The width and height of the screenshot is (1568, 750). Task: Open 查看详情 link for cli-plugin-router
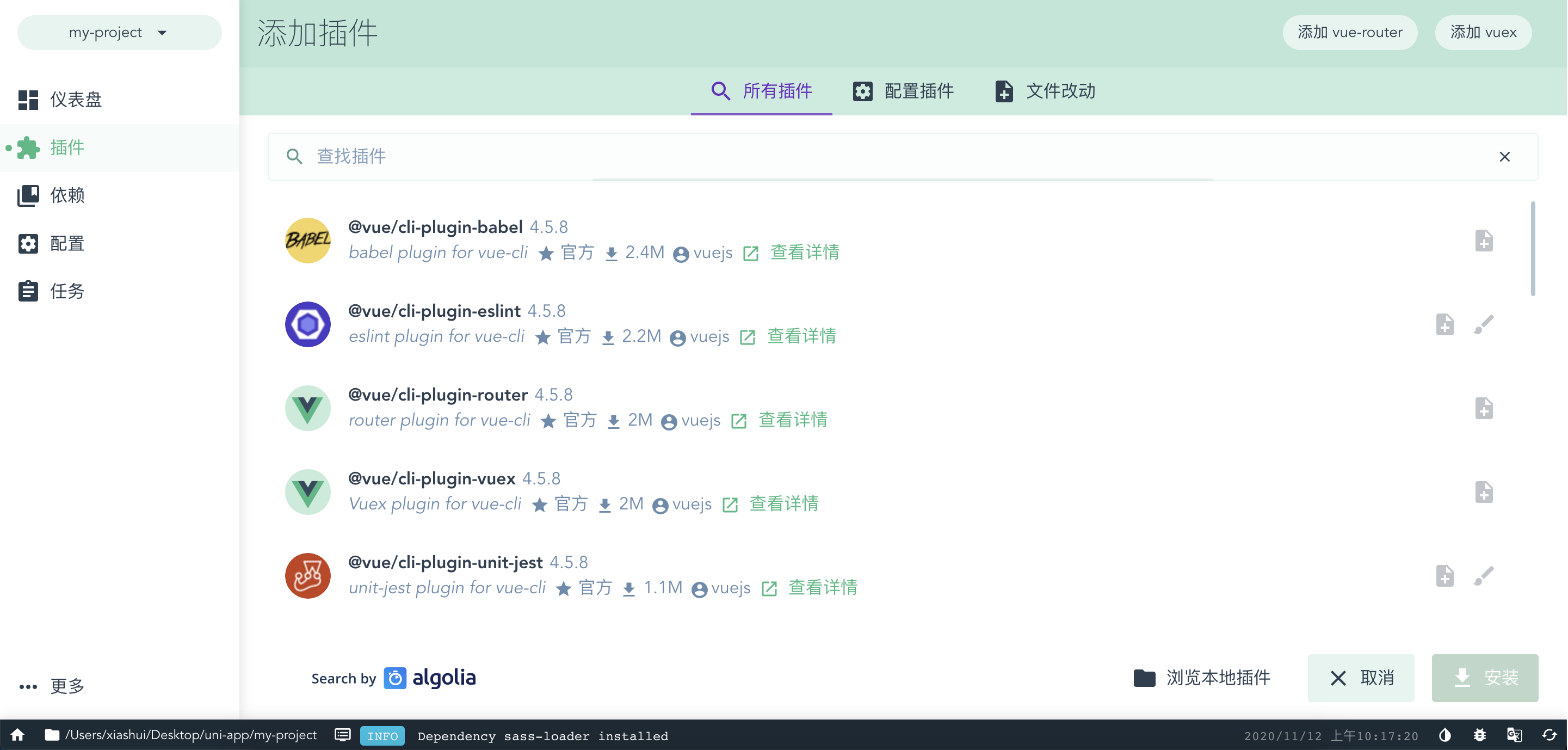[x=792, y=420]
